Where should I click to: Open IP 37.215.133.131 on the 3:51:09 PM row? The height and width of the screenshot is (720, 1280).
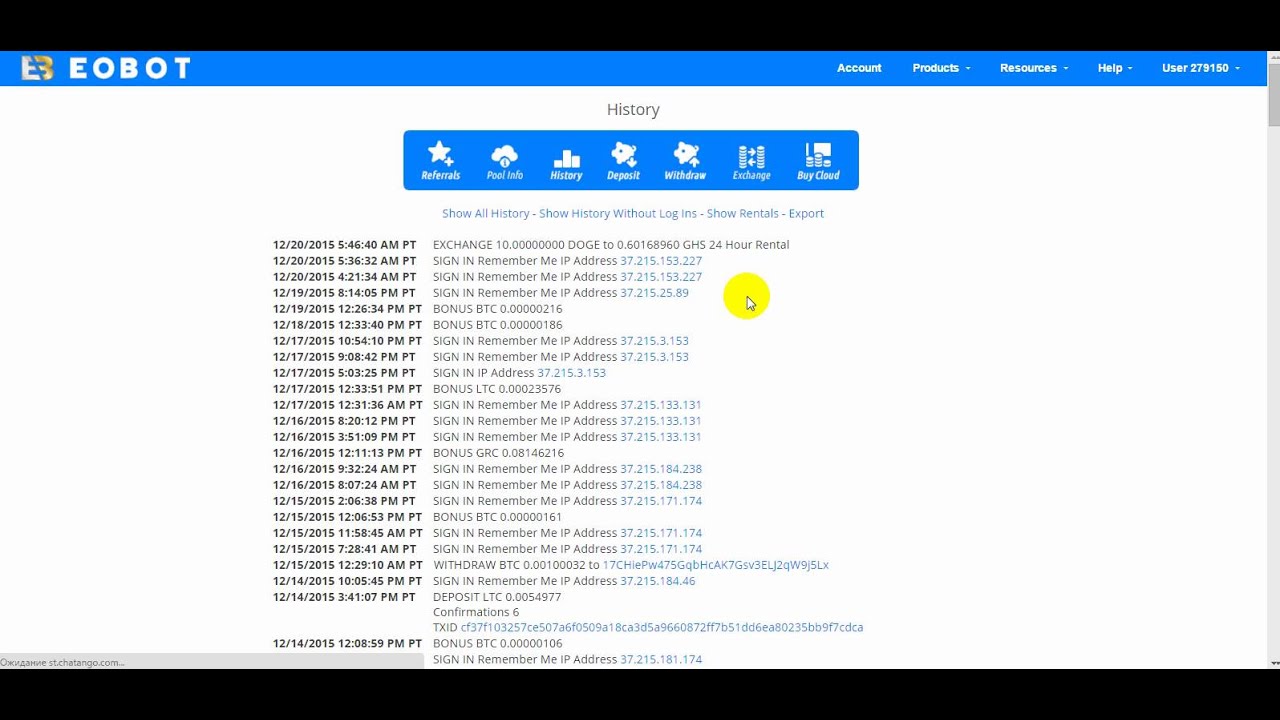(x=661, y=437)
